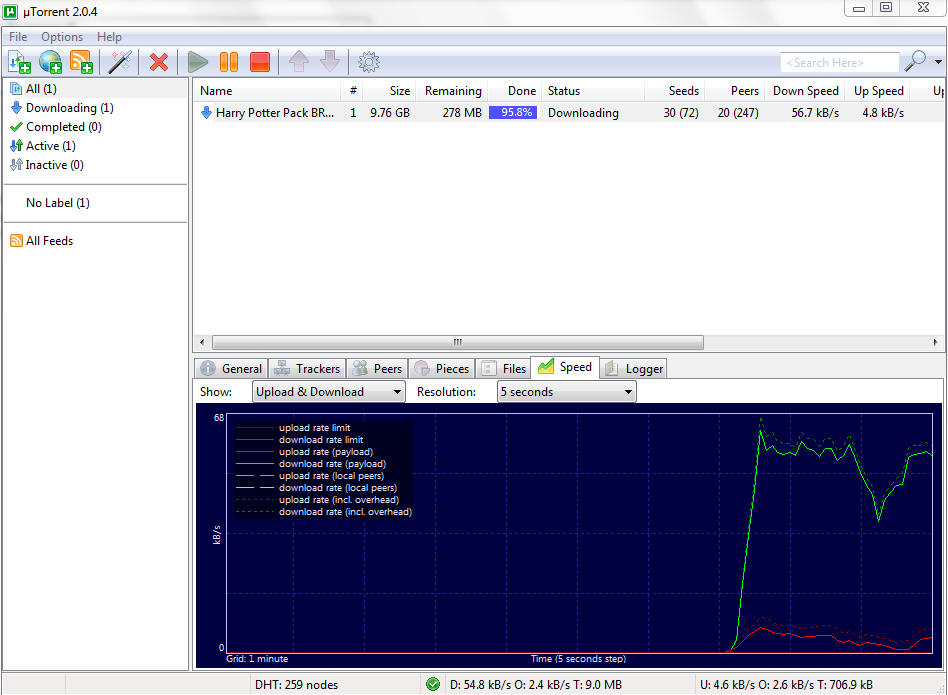This screenshot has width=948, height=695.
Task: Click the 95.8% progress bar
Action: point(513,113)
